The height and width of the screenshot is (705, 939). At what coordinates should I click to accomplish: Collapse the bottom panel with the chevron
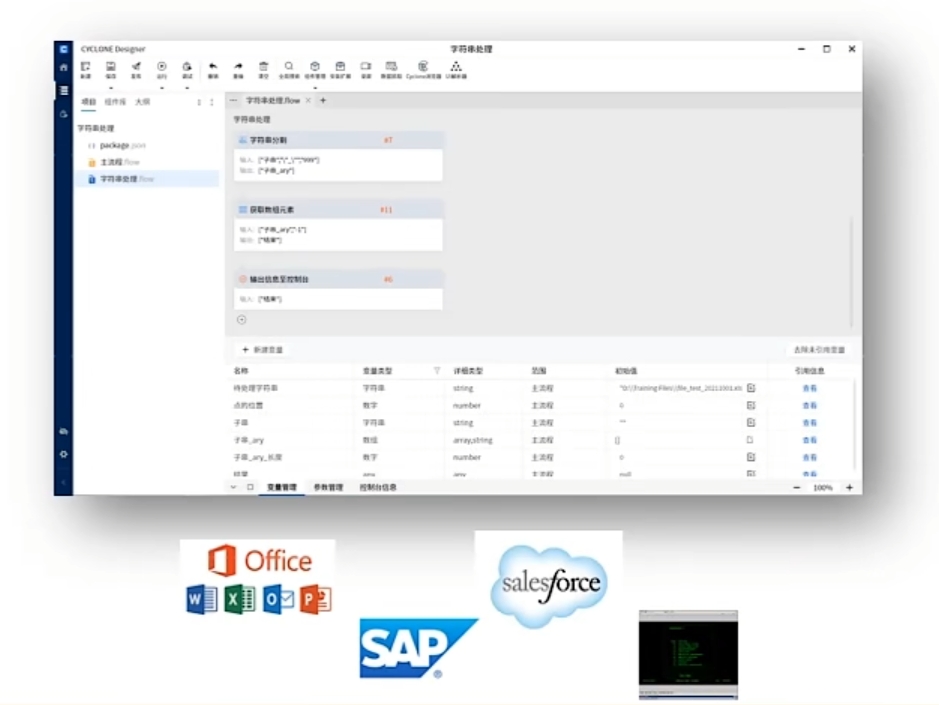(x=233, y=487)
